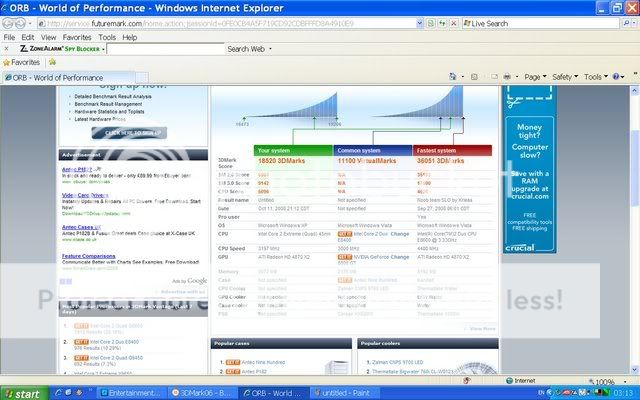This screenshot has width=640, height=400.
Task: Click the Add to Favorites Bar icon
Action: click(x=52, y=62)
